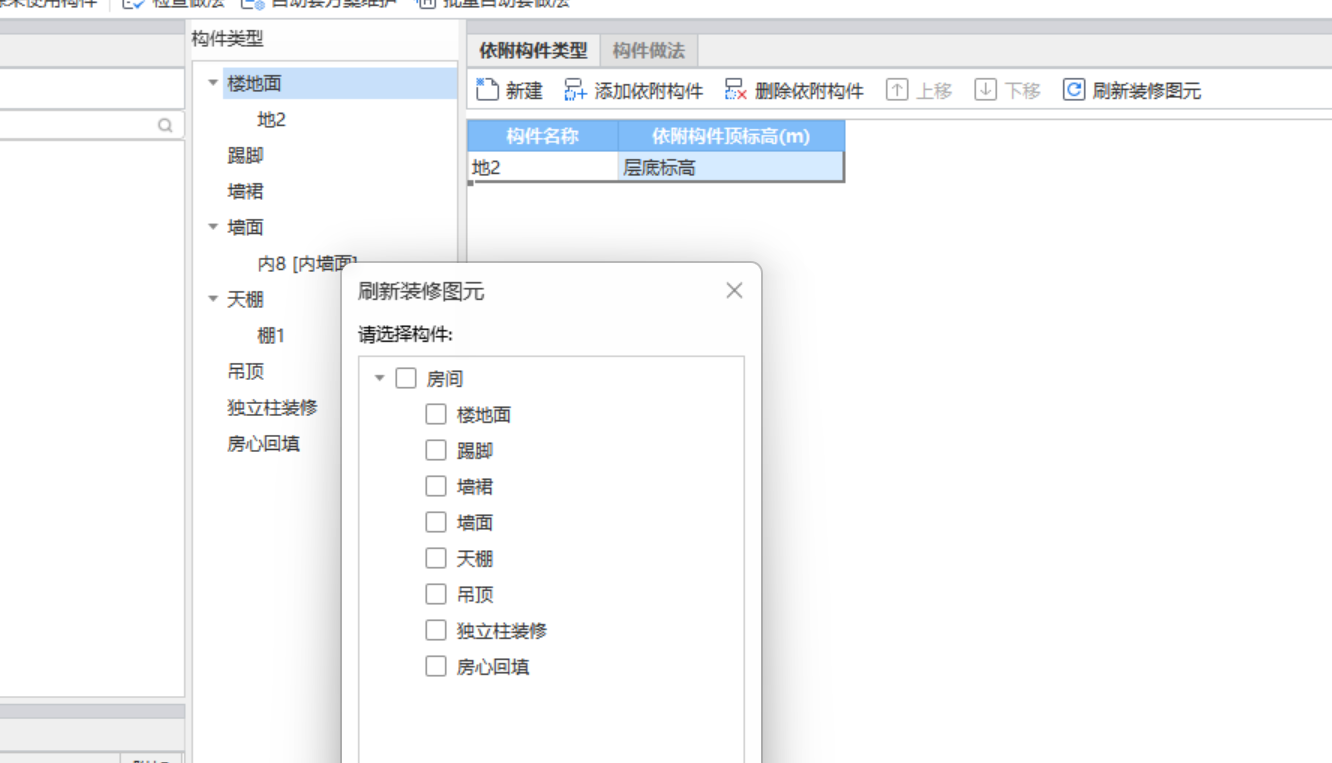Click the 删除依附构件 icon
The width and height of the screenshot is (1332, 763).
click(736, 90)
